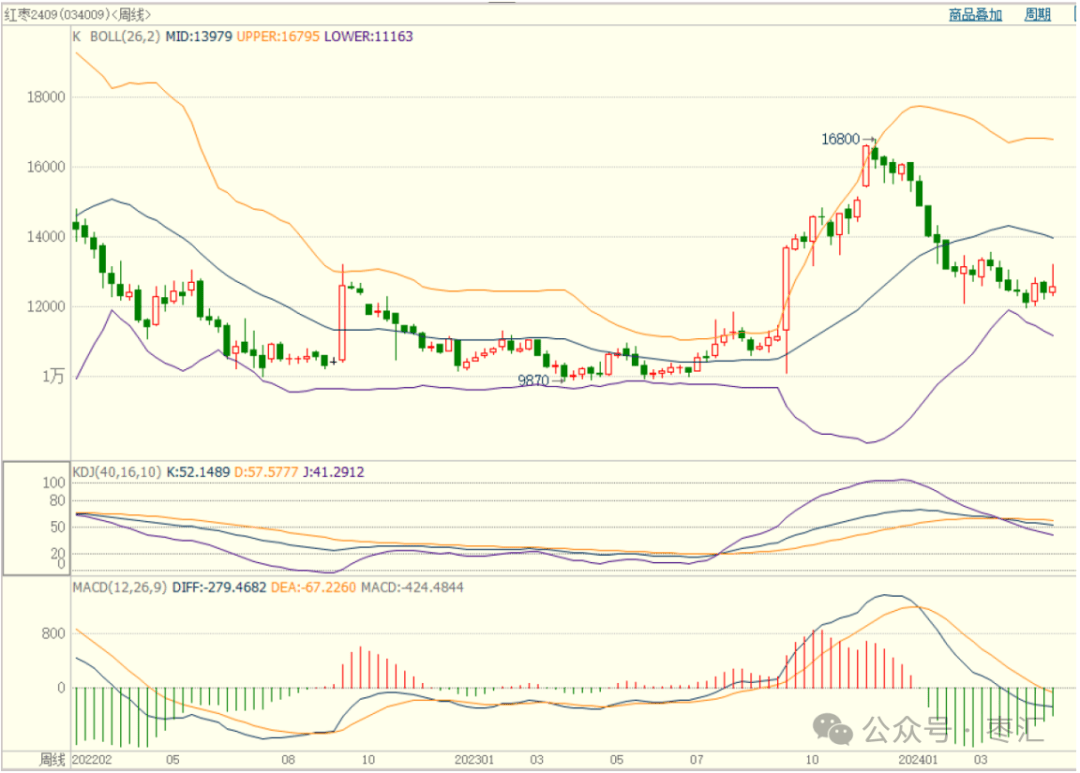Click the 周线 label on the time axis
Viewport: 1080px width, 773px height.
coord(52,760)
